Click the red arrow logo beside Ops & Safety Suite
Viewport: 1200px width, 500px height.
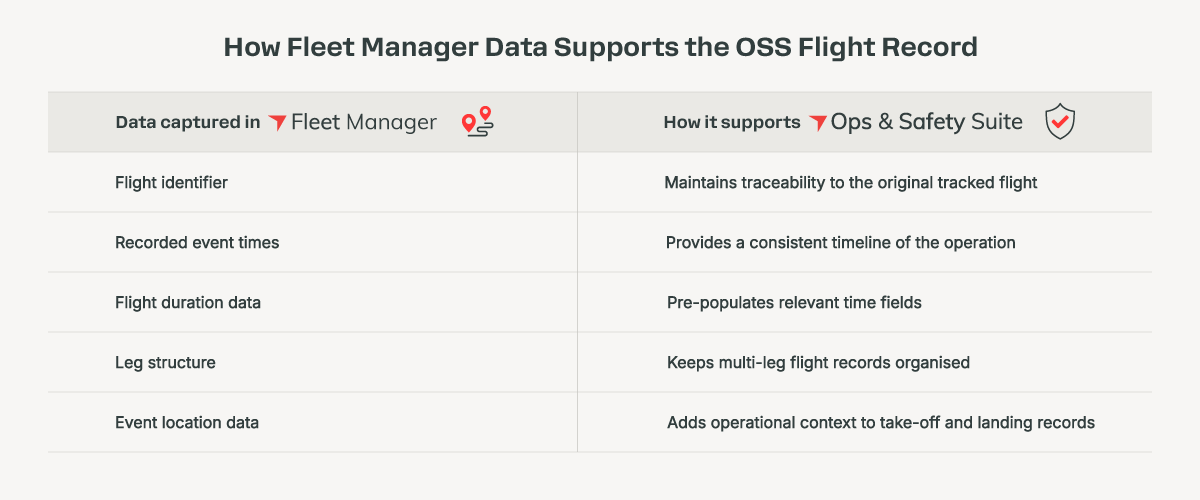(818, 123)
